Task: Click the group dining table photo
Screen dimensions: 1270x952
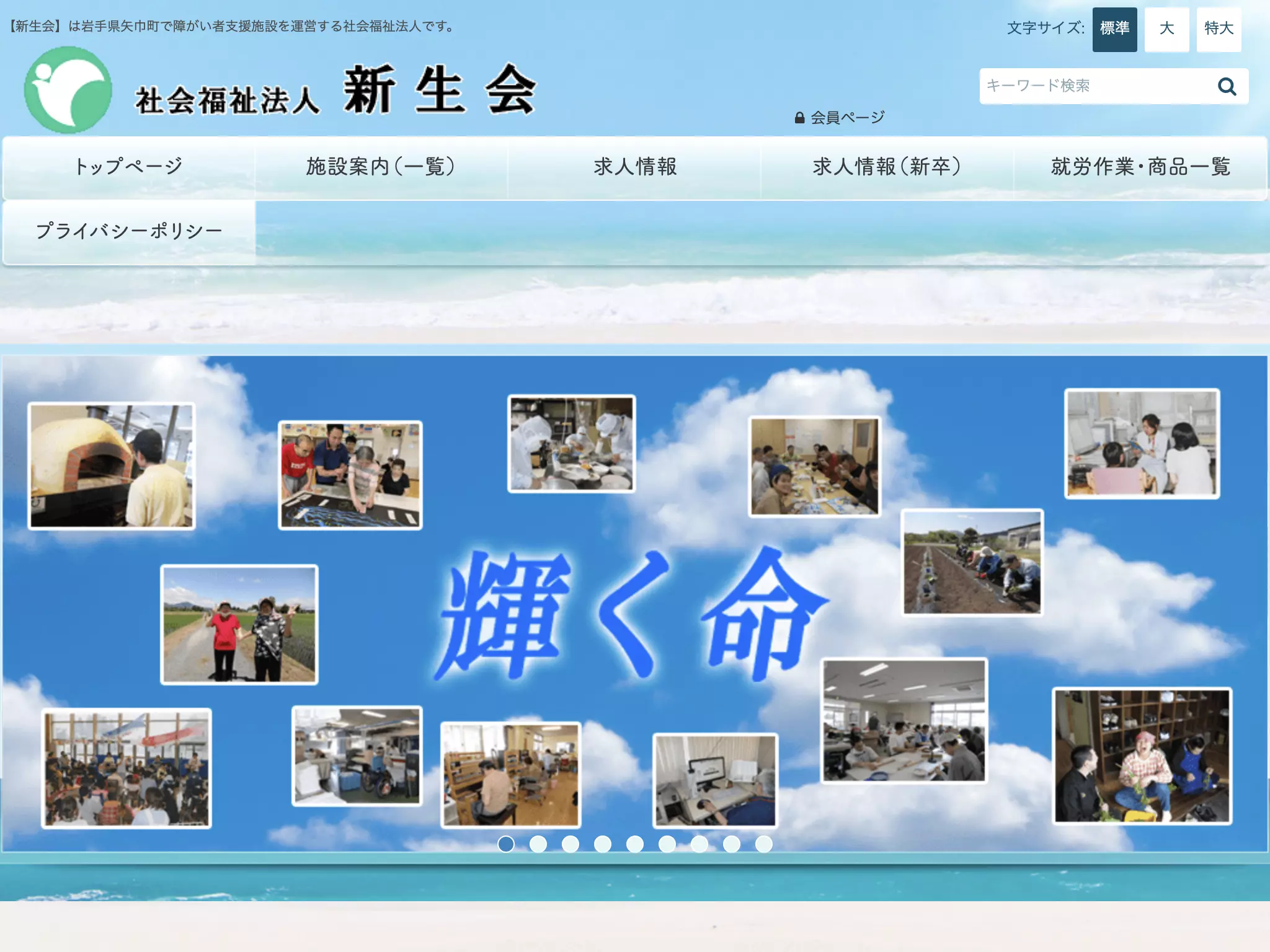Action: tap(815, 467)
